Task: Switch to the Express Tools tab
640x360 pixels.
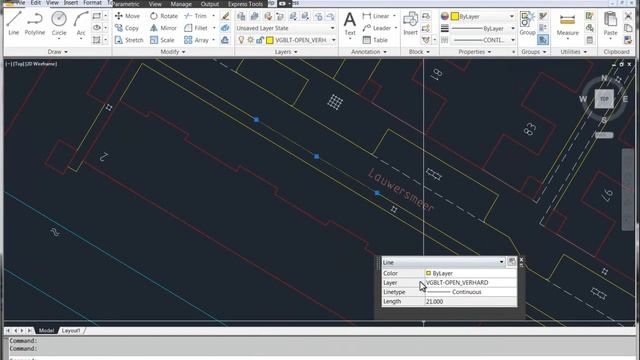Action: pyautogui.click(x=245, y=4)
